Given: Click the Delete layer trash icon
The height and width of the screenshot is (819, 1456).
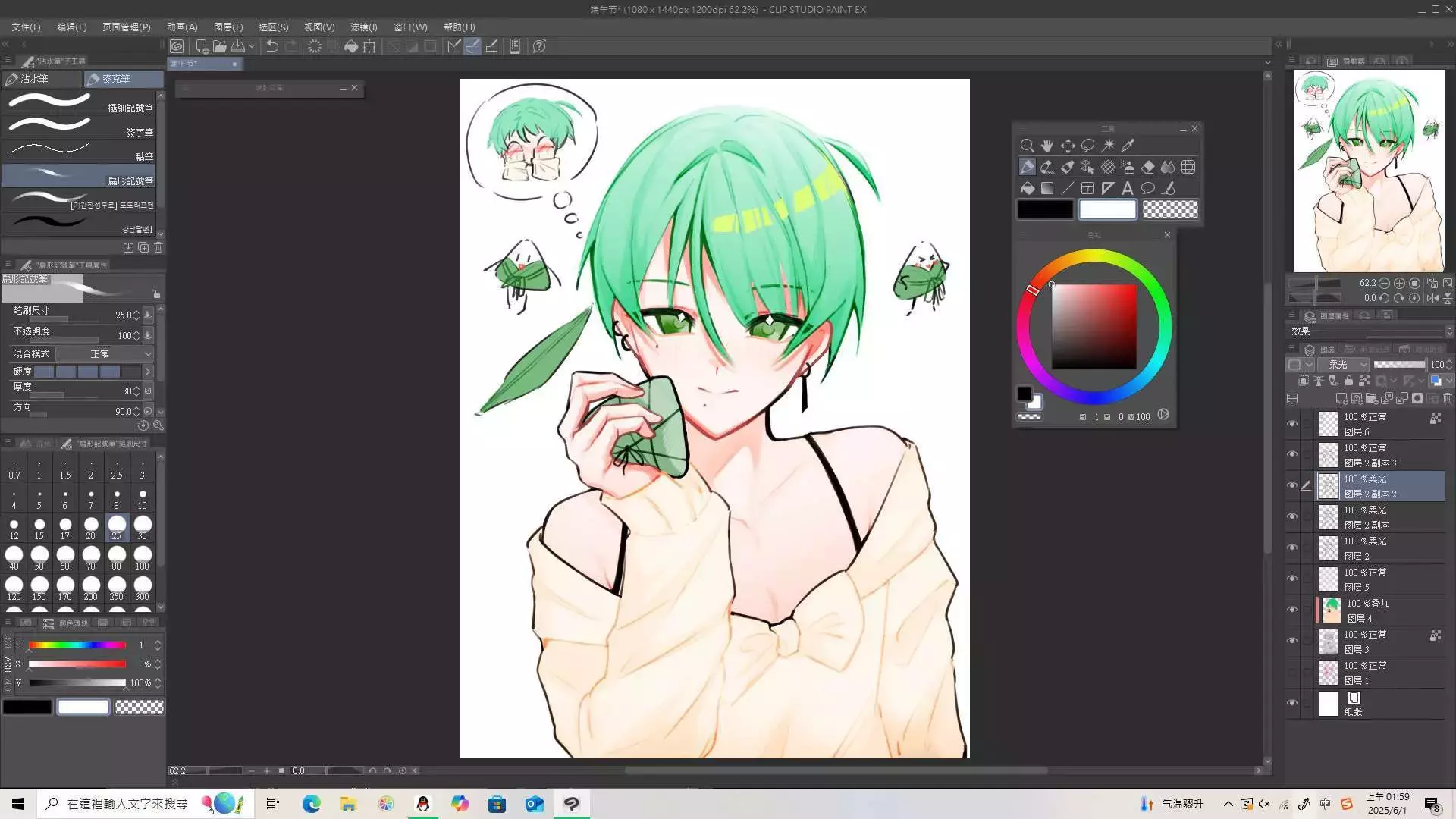Looking at the screenshot, I should click(x=1448, y=398).
